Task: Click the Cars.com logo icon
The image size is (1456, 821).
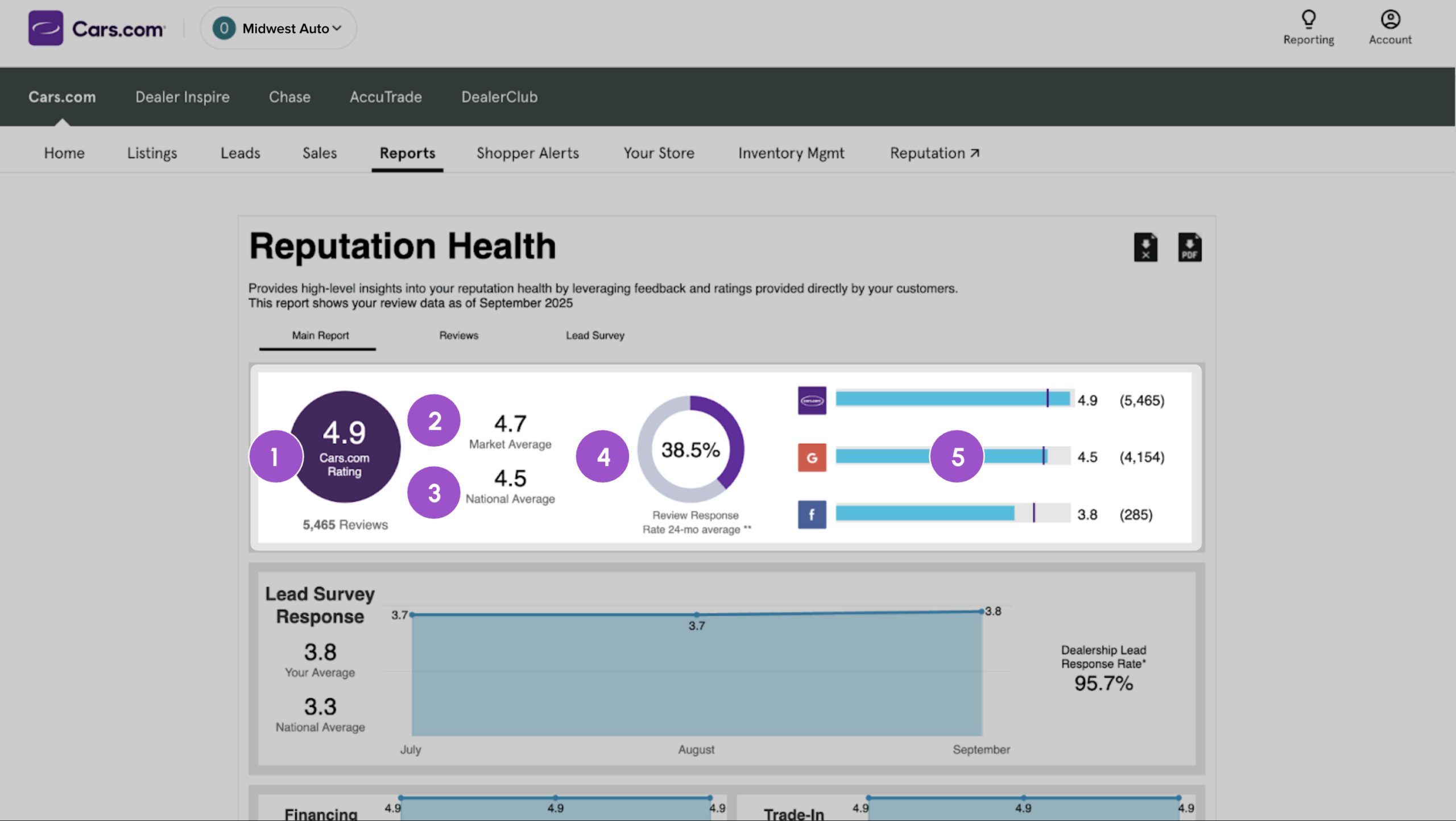Action: click(x=45, y=28)
